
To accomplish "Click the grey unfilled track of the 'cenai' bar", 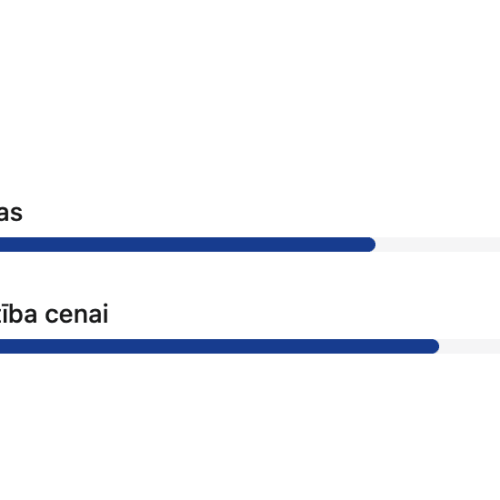I will click(469, 346).
